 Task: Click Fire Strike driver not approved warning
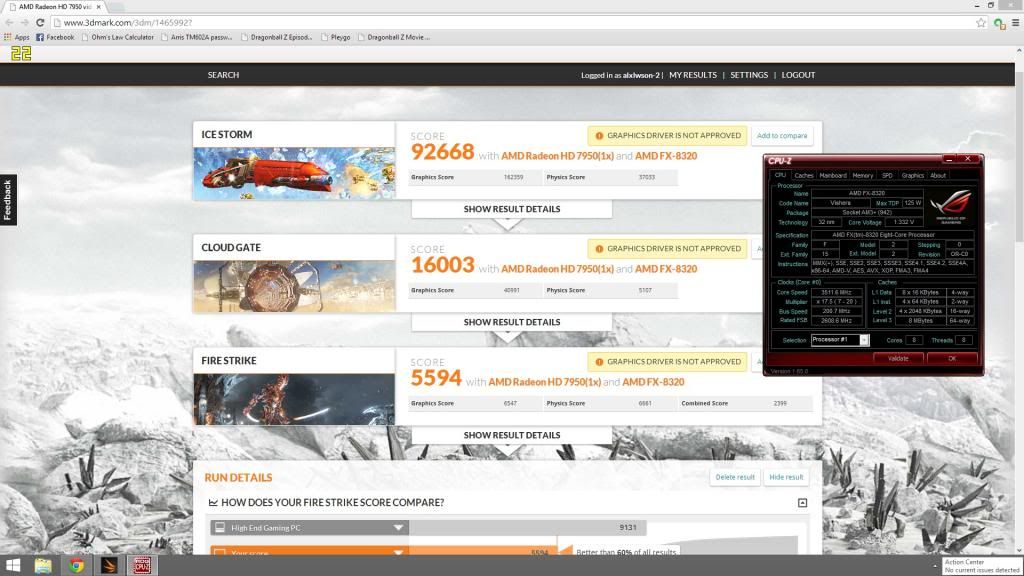coord(667,362)
